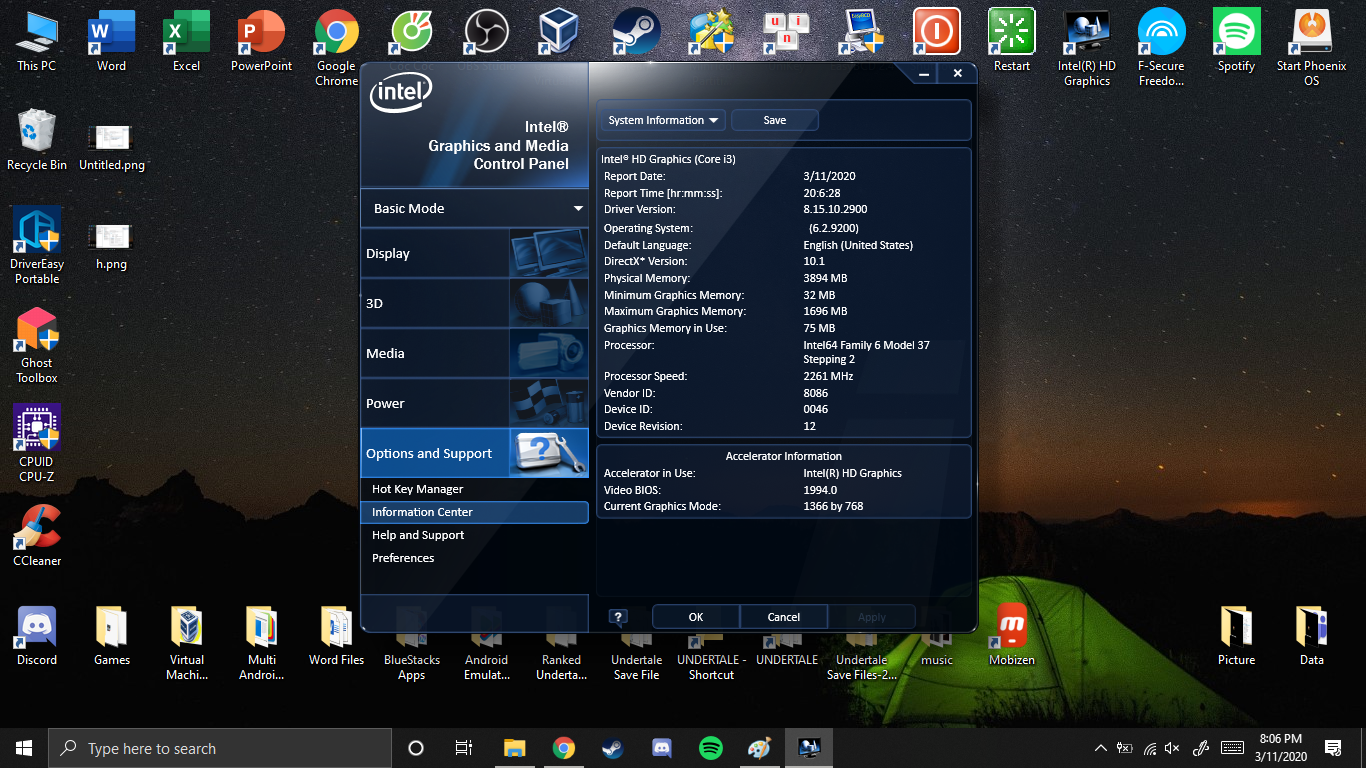This screenshot has width=1366, height=768.
Task: Open Steam in the taskbar
Action: coord(612,748)
